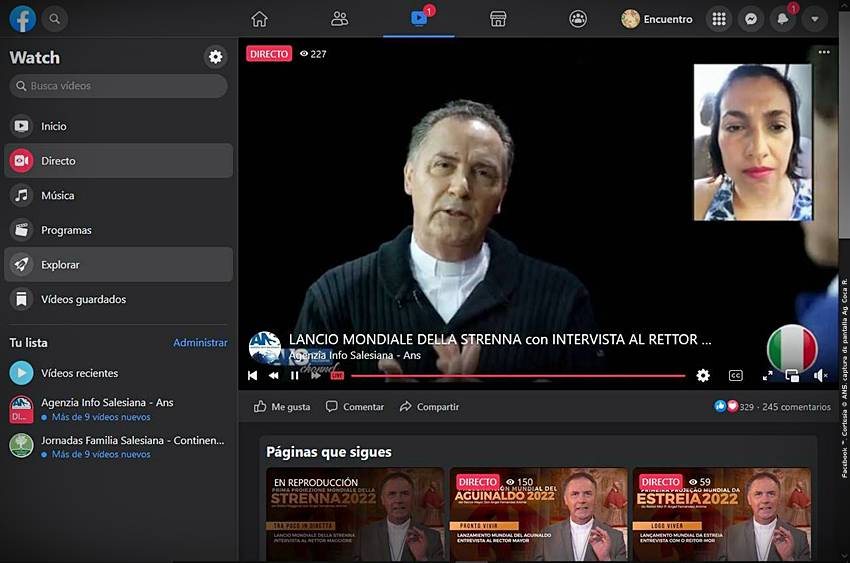
Task: Click the red video progress bar
Action: click(518, 376)
